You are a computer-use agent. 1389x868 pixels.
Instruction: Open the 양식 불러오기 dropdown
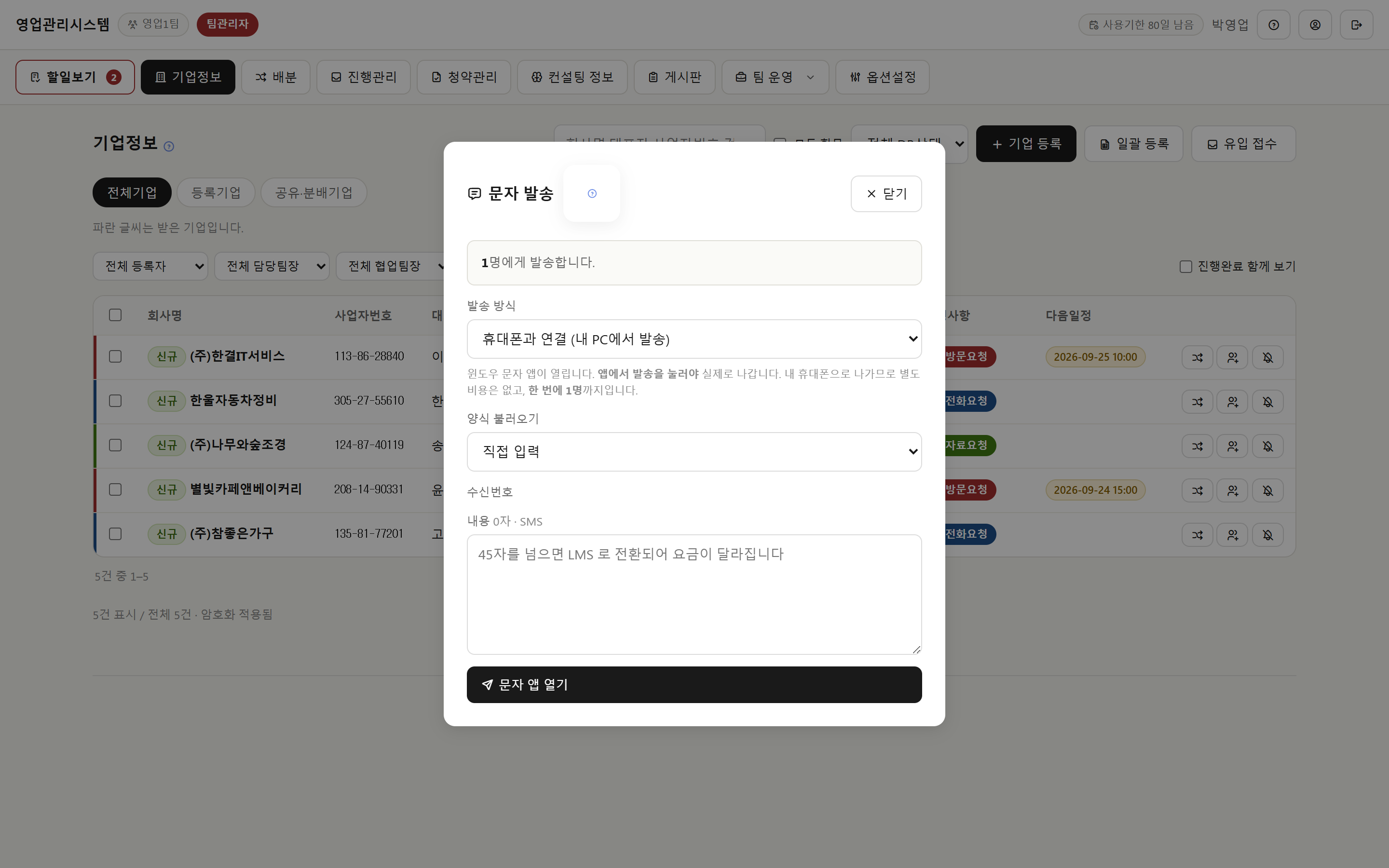point(694,452)
